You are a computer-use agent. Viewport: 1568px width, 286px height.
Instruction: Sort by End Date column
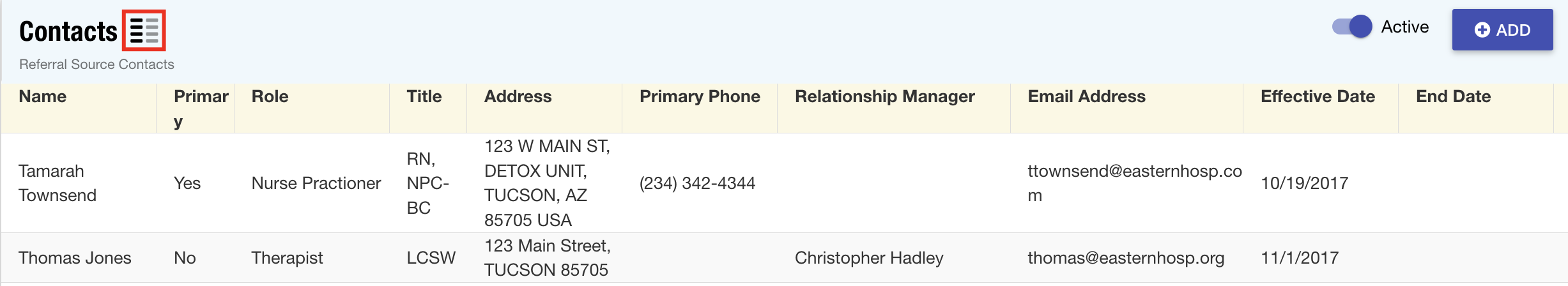(x=1453, y=96)
